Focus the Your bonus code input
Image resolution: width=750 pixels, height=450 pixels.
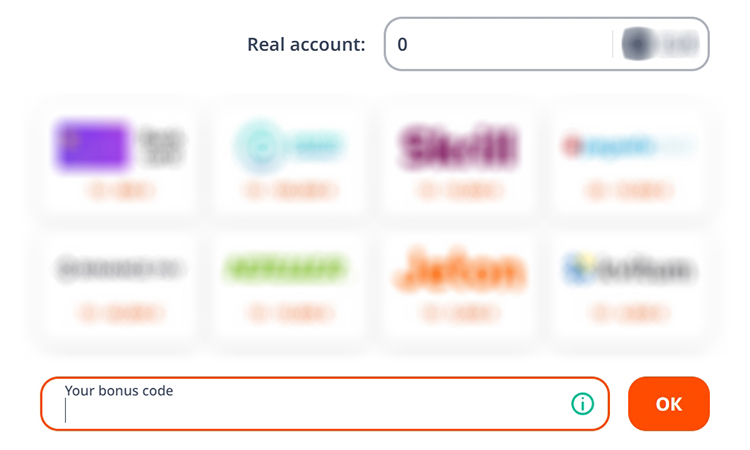[x=310, y=411]
